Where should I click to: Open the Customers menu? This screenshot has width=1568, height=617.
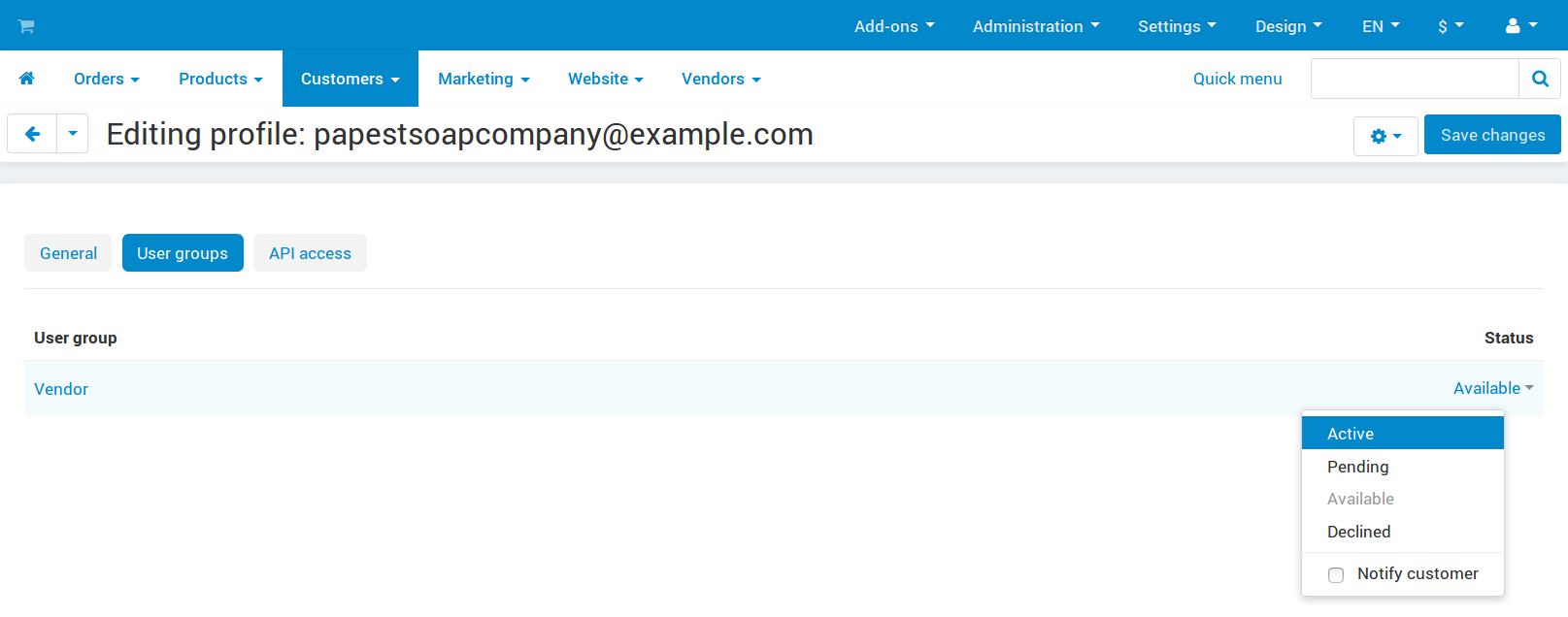350,79
